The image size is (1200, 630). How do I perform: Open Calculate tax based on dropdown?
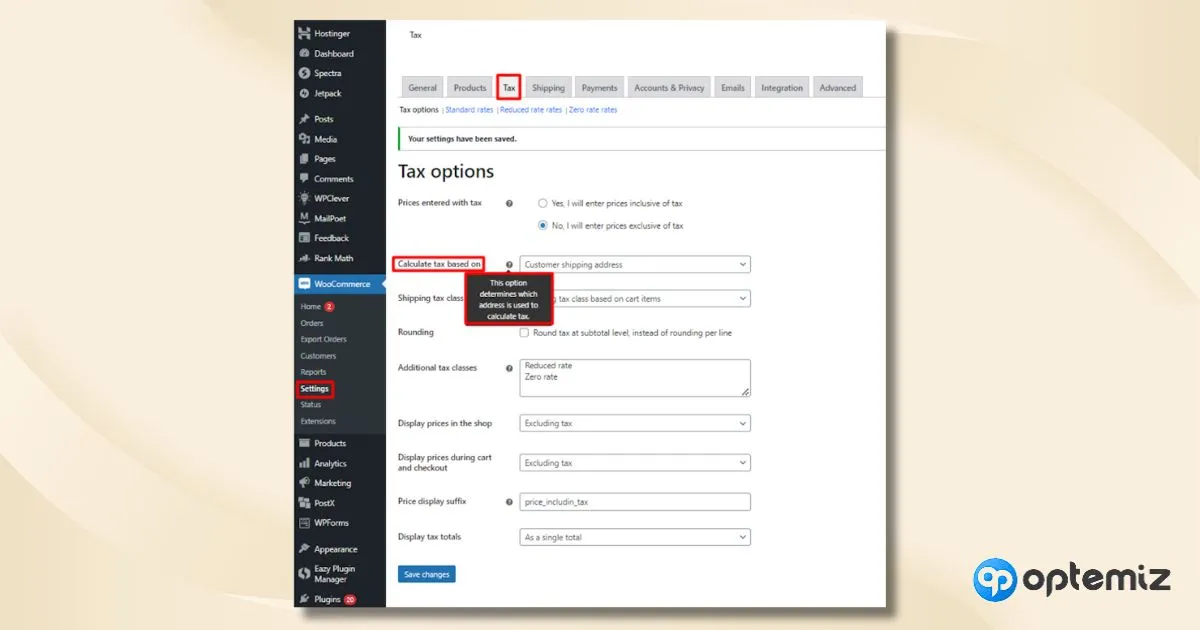coord(635,265)
